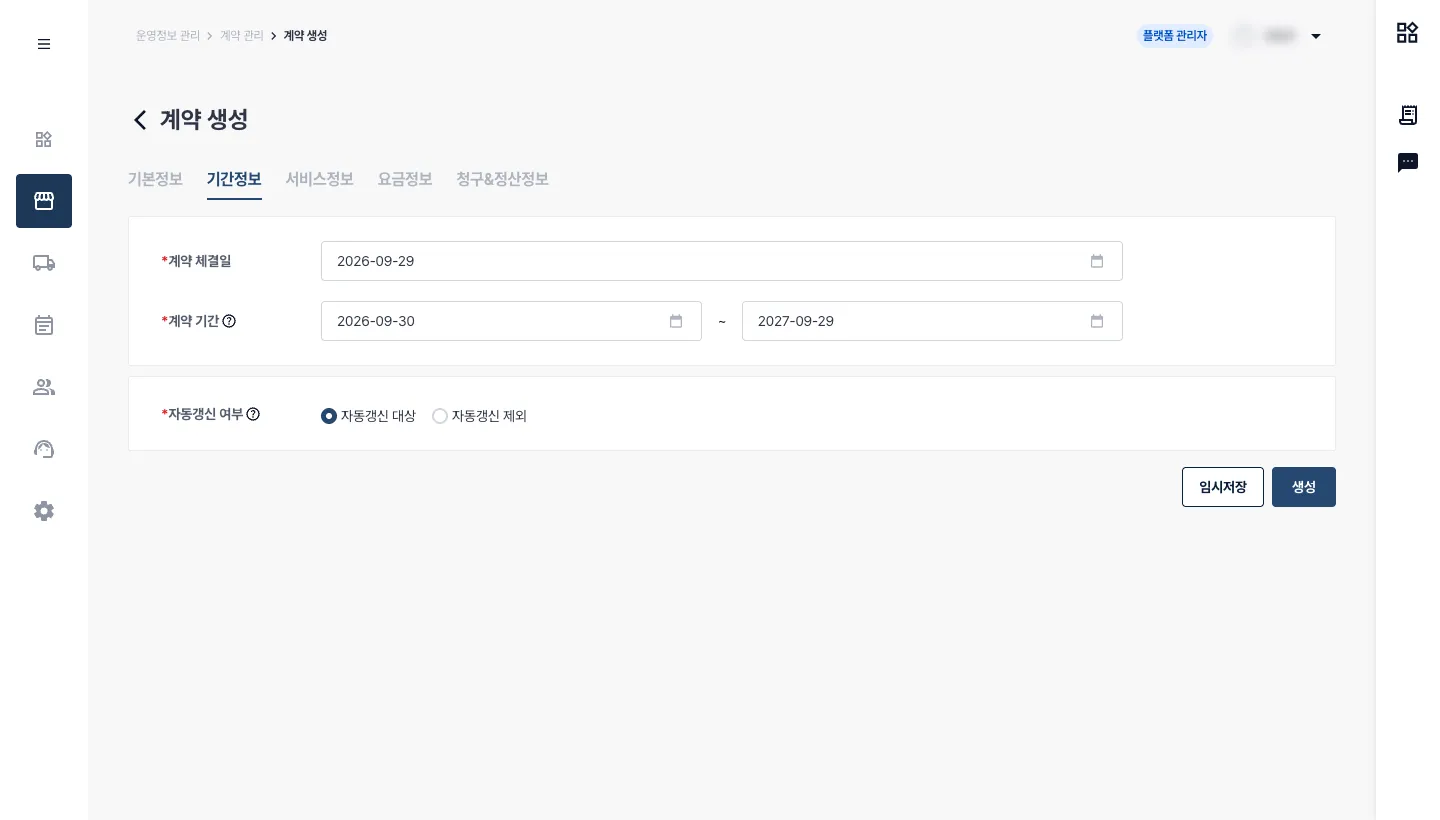
Task: Click the widgets icon in right panel
Action: click(x=1408, y=33)
